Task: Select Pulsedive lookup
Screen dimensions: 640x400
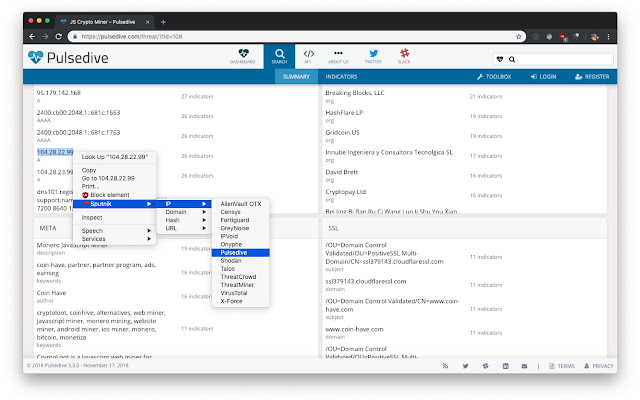Action: click(x=240, y=253)
